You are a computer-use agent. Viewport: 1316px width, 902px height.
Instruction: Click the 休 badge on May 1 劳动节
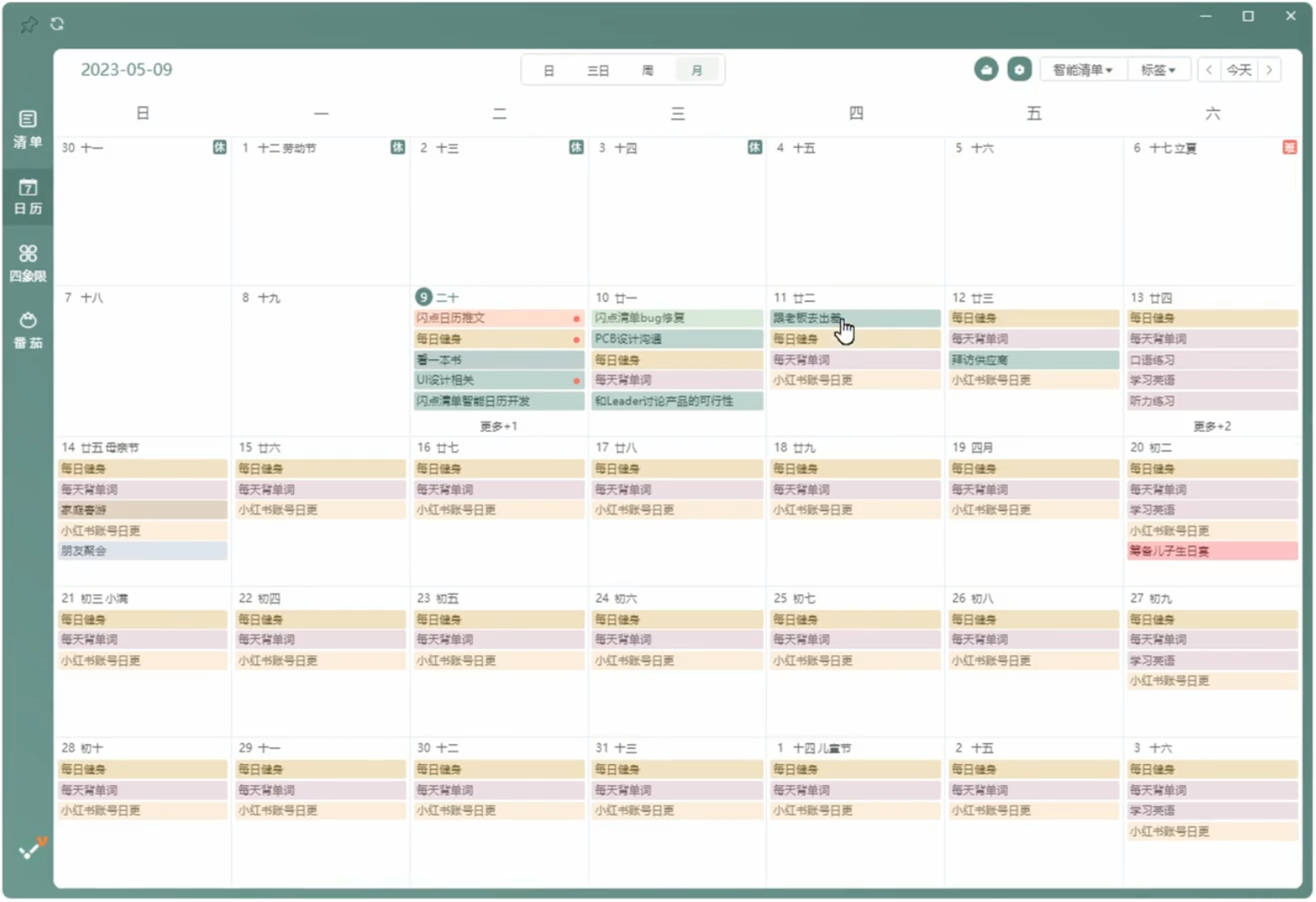tap(397, 148)
